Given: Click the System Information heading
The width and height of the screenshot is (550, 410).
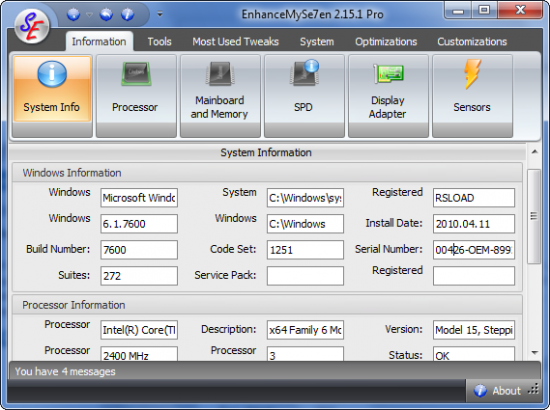Looking at the screenshot, I should coord(266,153).
